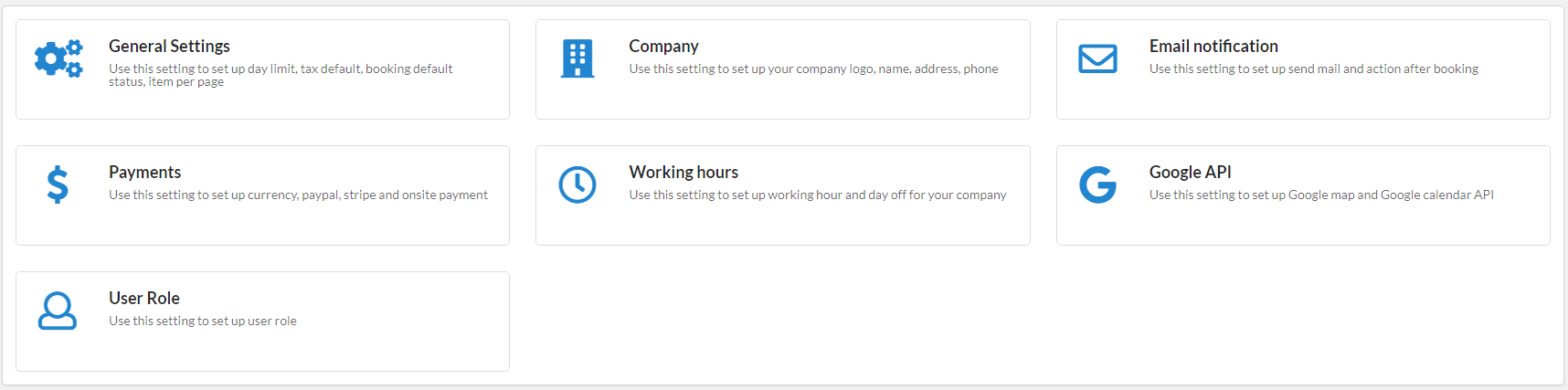This screenshot has width=1568, height=390.
Task: Open the Payments settings title
Action: (x=144, y=172)
